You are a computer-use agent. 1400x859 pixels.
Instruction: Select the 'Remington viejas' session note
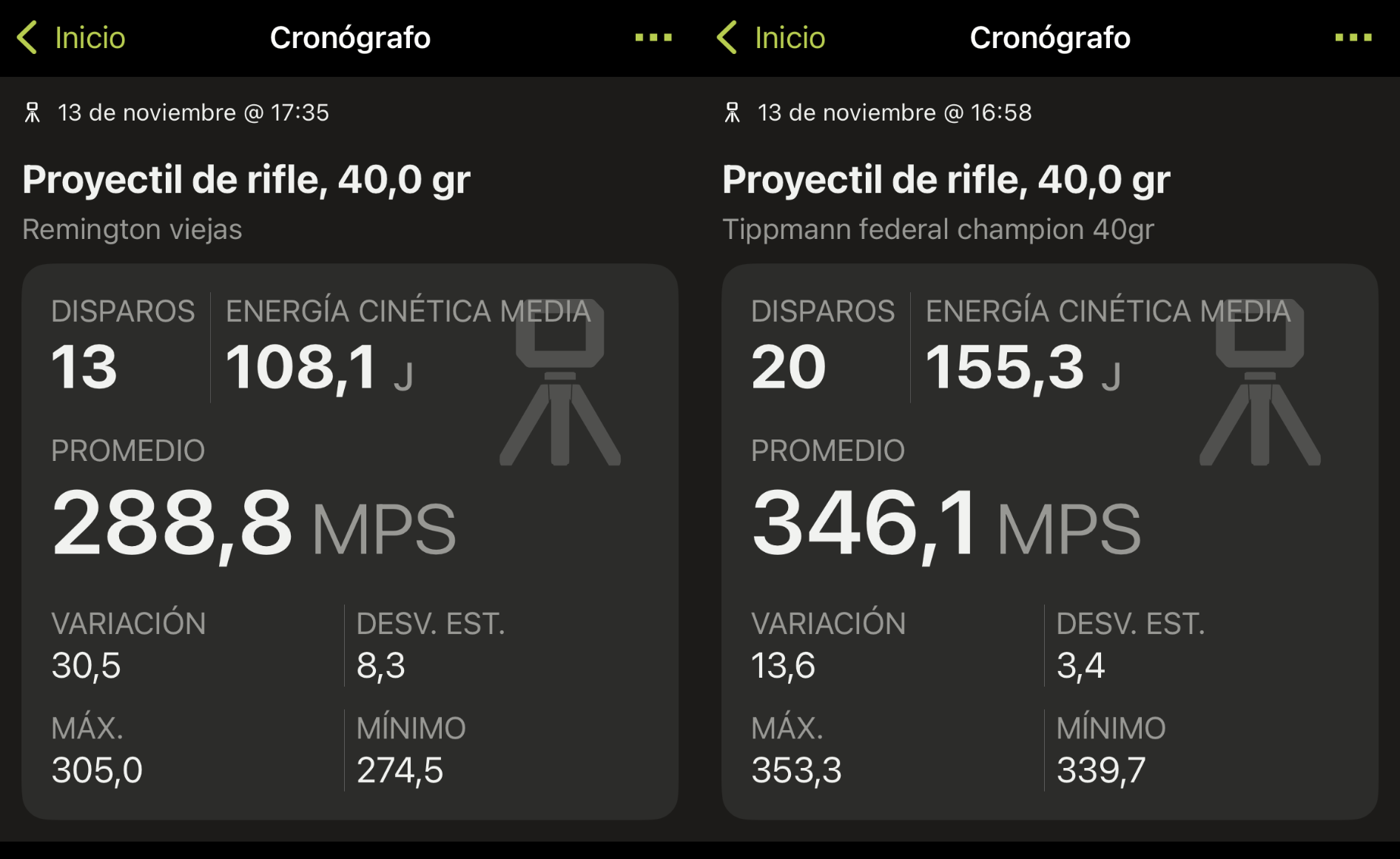pos(132,229)
